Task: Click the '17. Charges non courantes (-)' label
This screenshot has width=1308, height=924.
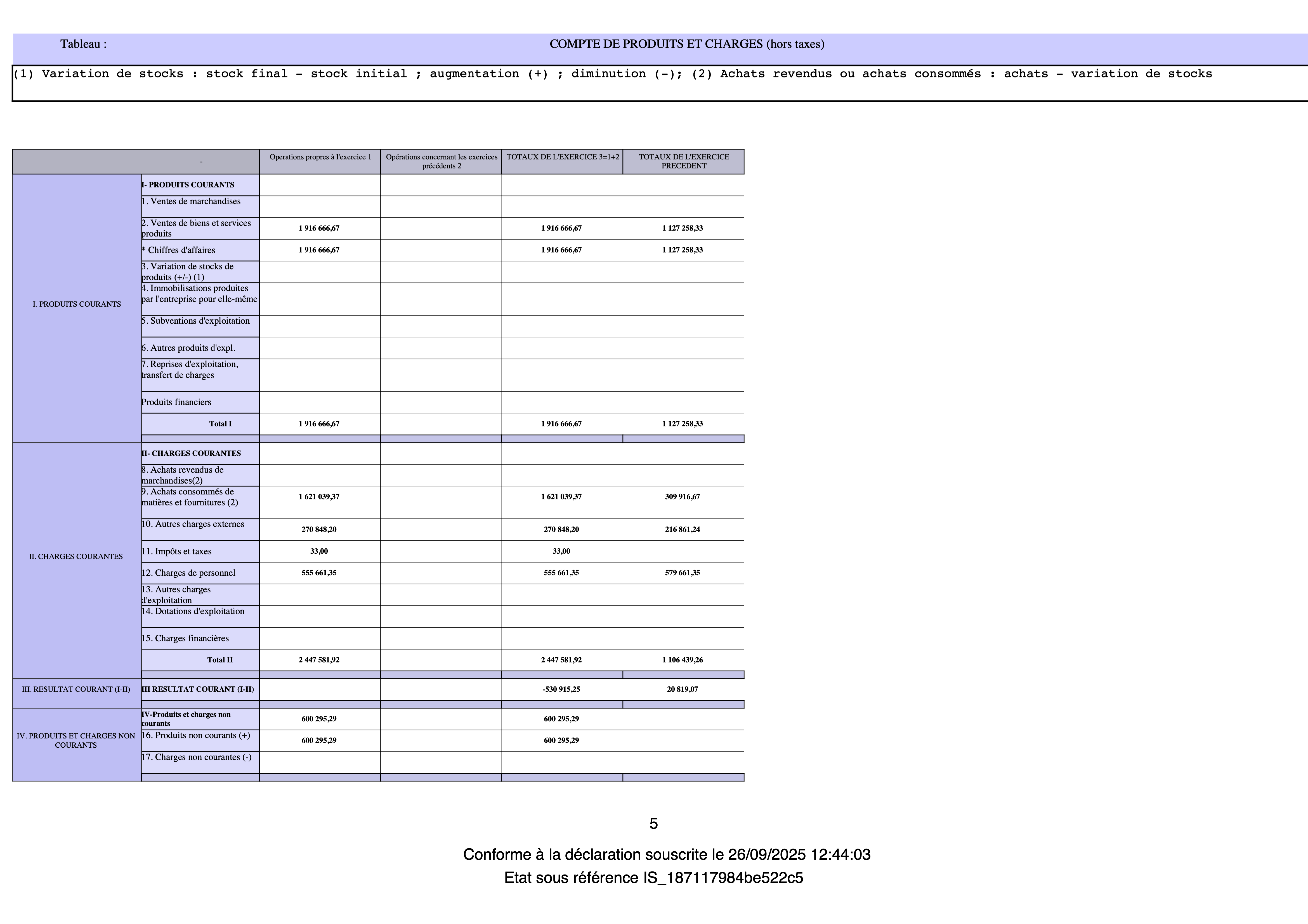Action: click(197, 757)
